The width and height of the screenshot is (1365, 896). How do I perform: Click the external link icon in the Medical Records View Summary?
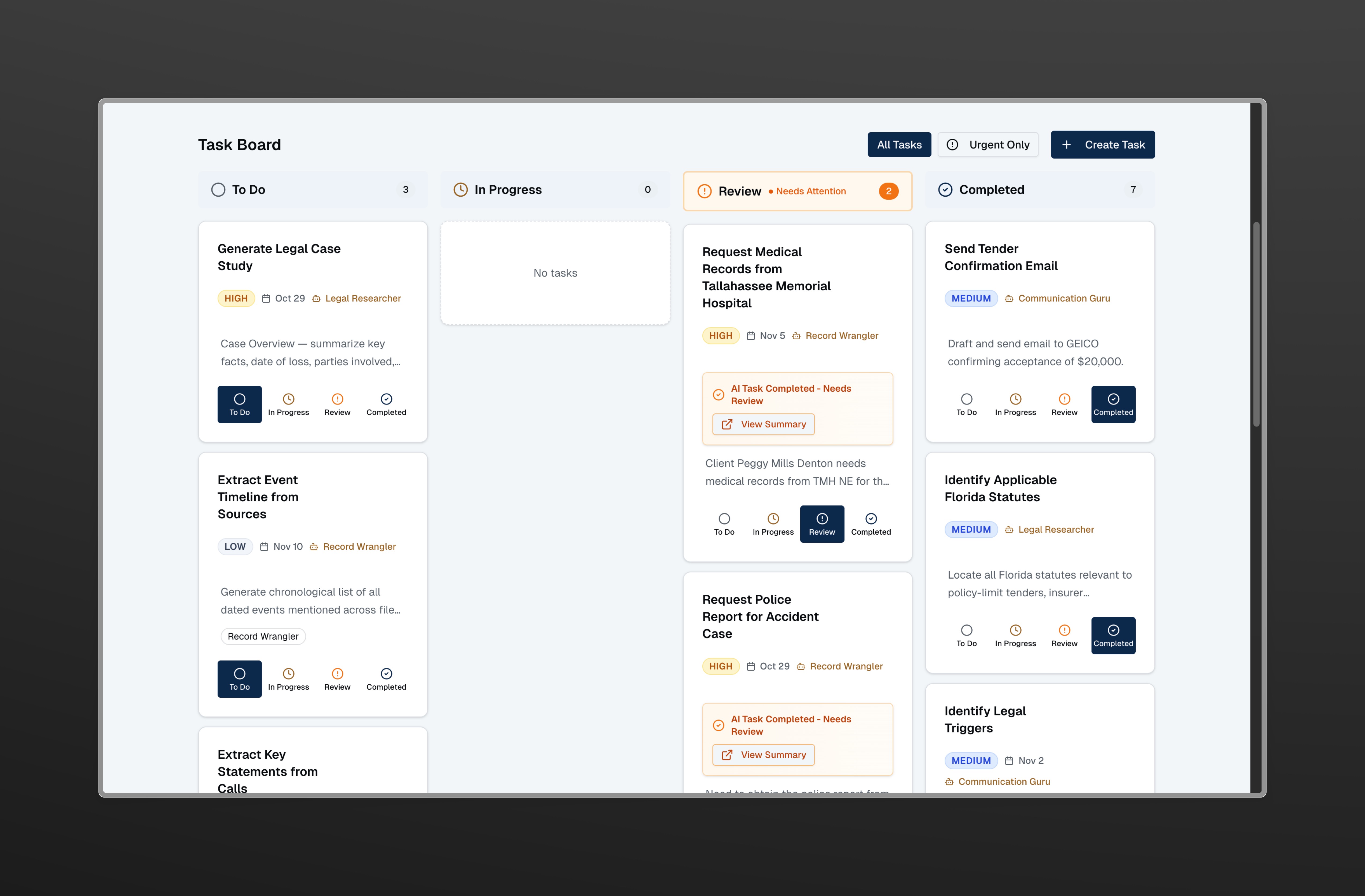(x=727, y=424)
